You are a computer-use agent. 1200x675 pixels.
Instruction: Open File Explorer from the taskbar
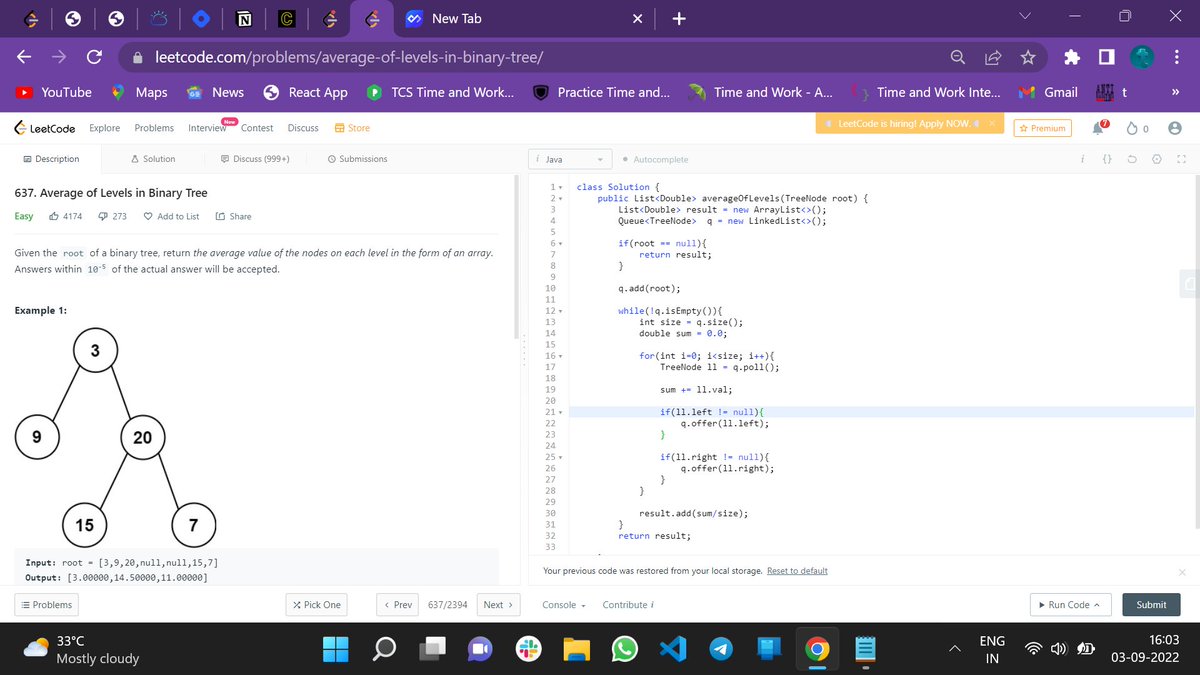coord(576,649)
